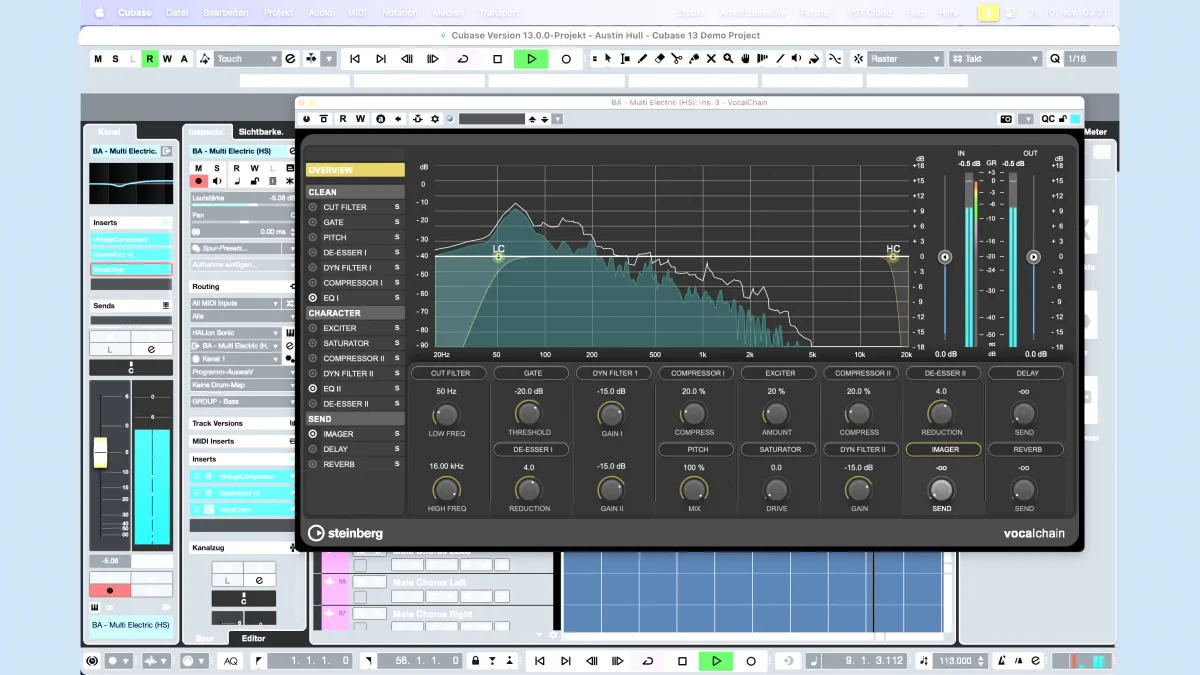Click the Quantize Q icon in toolbar
The width and height of the screenshot is (1200, 675).
[x=1054, y=59]
